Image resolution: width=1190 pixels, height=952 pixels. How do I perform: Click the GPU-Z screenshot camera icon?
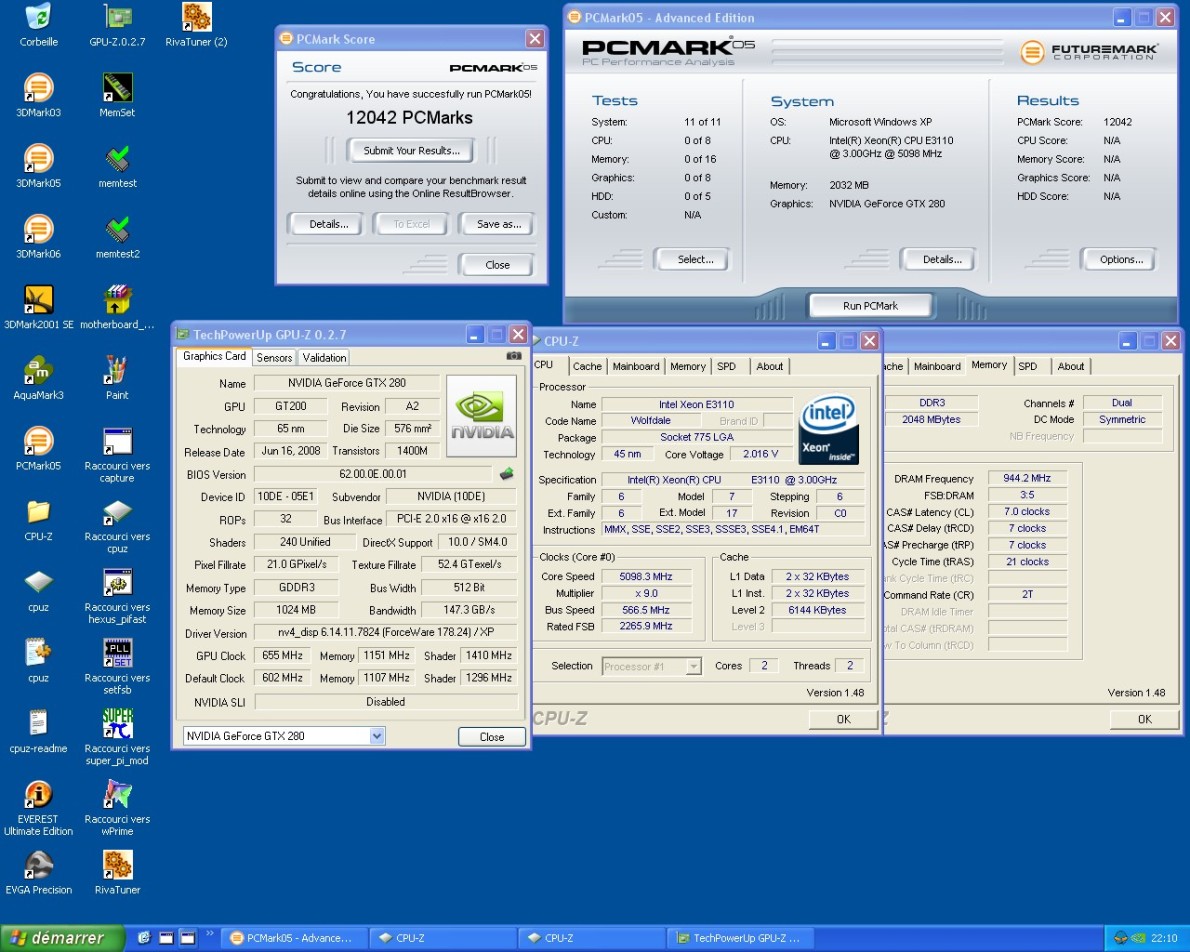point(514,355)
